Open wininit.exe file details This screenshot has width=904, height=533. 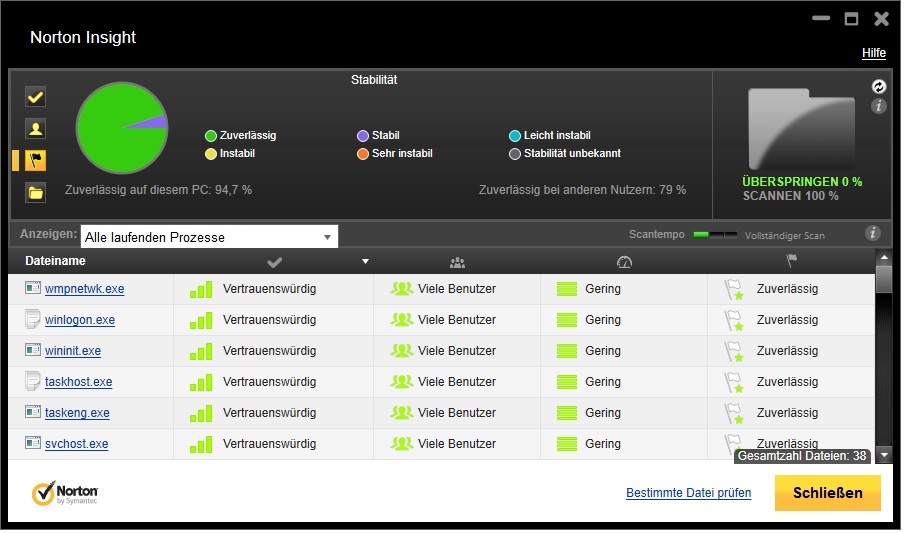coord(73,351)
